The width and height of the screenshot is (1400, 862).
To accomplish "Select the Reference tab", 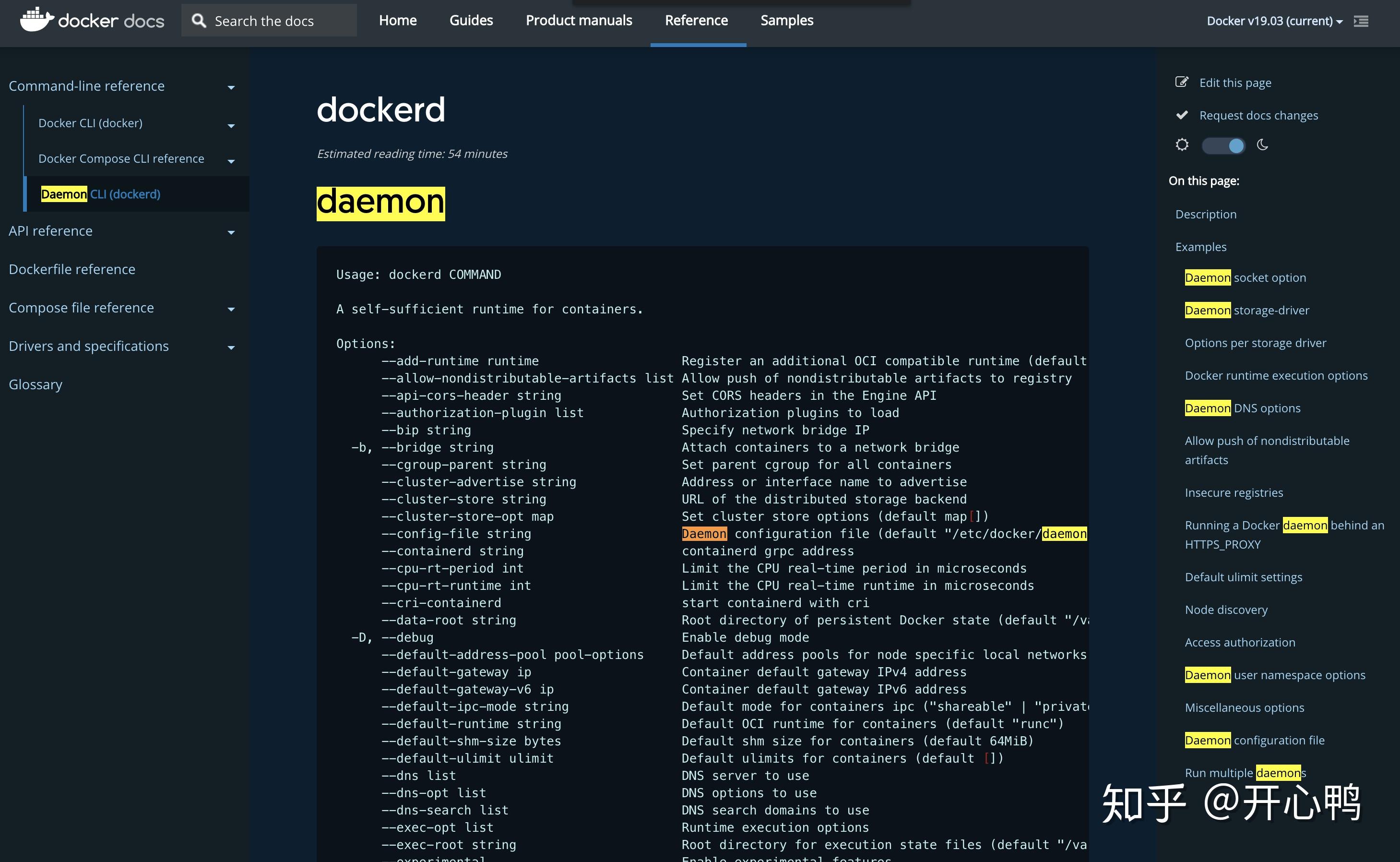I will coord(696,21).
